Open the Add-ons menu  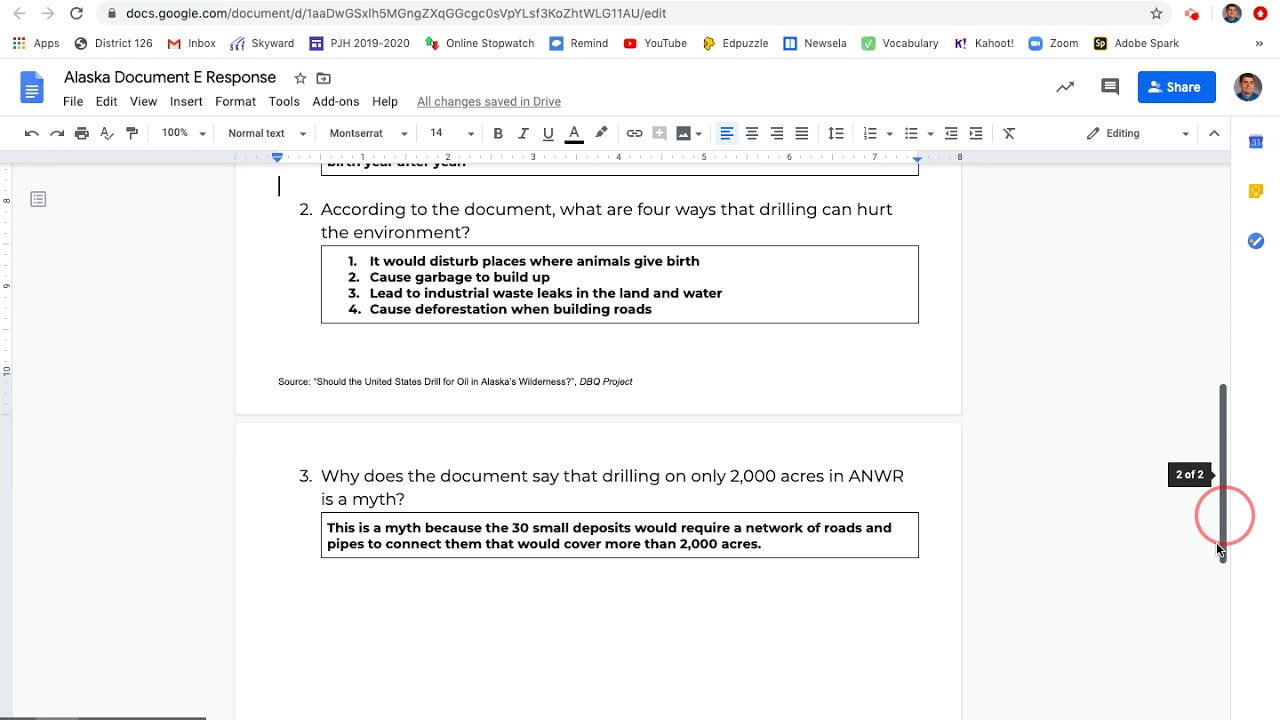coord(336,102)
